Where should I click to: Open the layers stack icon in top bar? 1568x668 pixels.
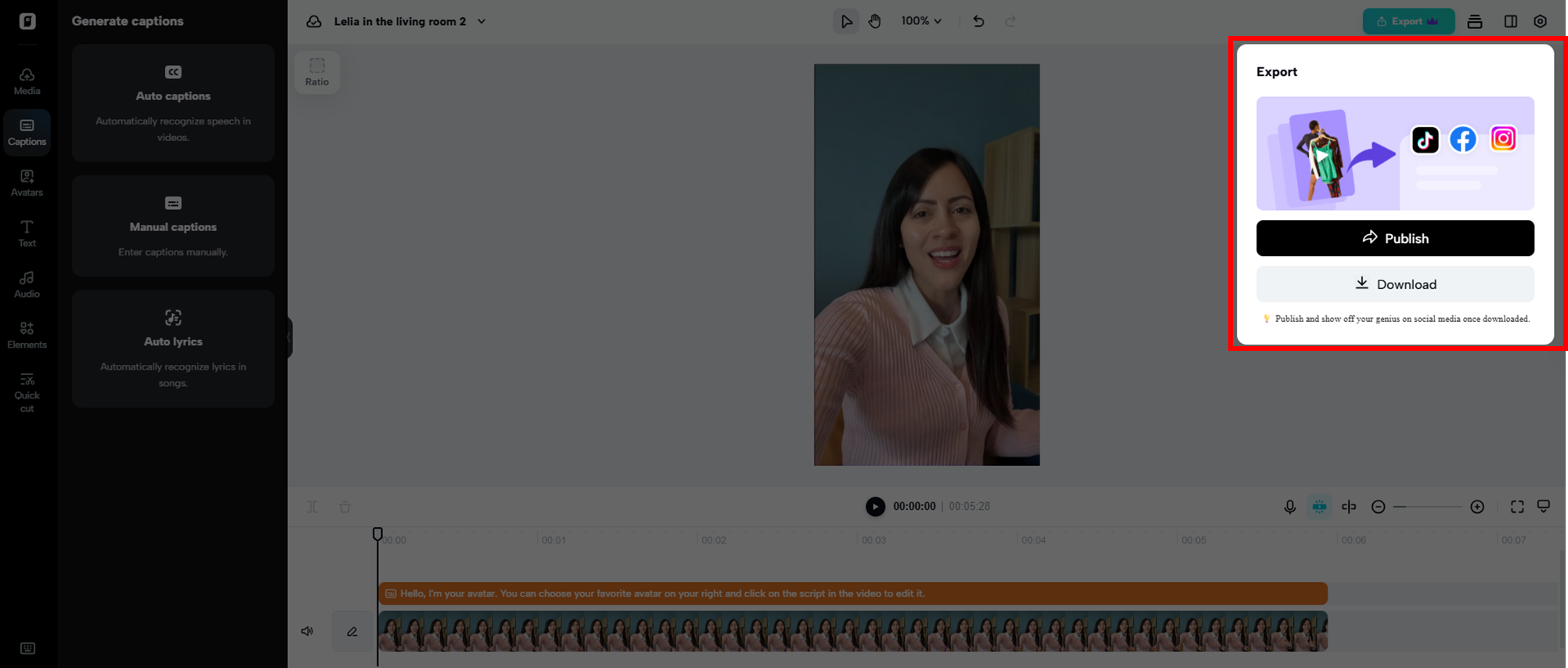[x=1475, y=22]
